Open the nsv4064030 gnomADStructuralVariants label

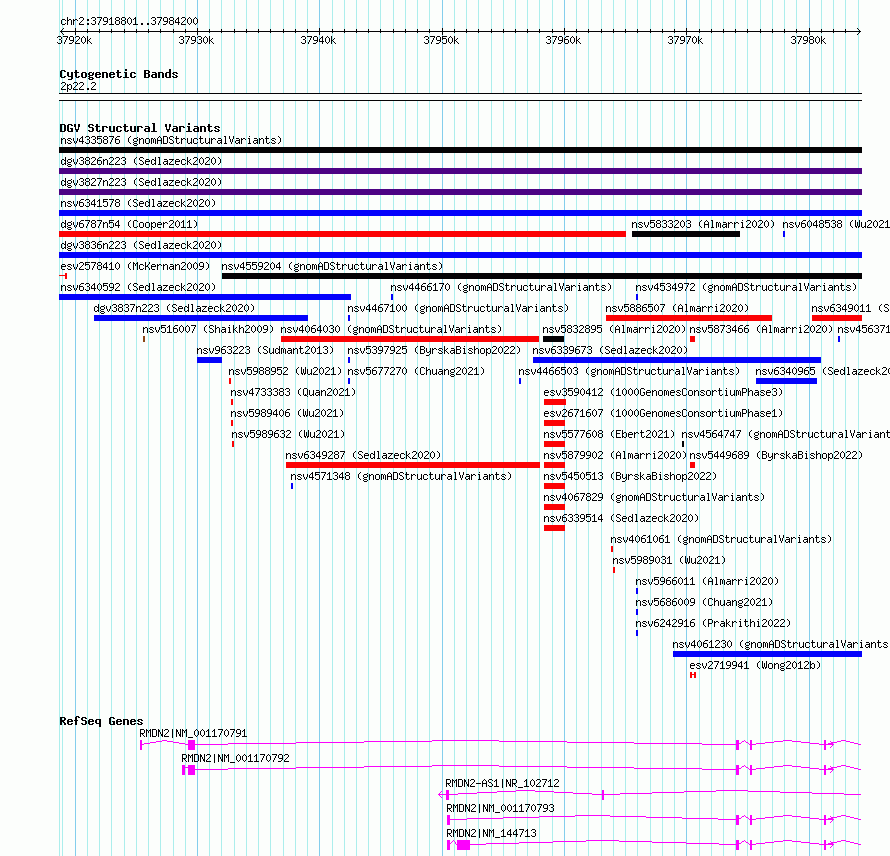391,329
